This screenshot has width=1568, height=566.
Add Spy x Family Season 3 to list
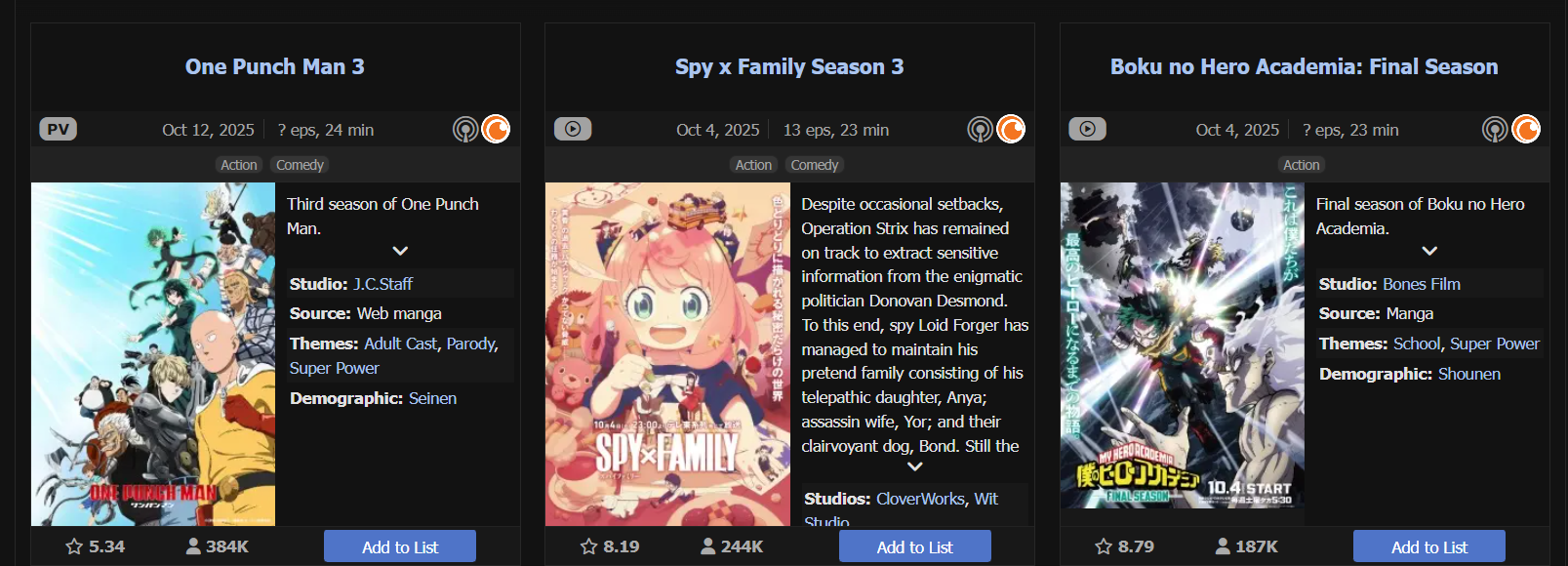914,546
